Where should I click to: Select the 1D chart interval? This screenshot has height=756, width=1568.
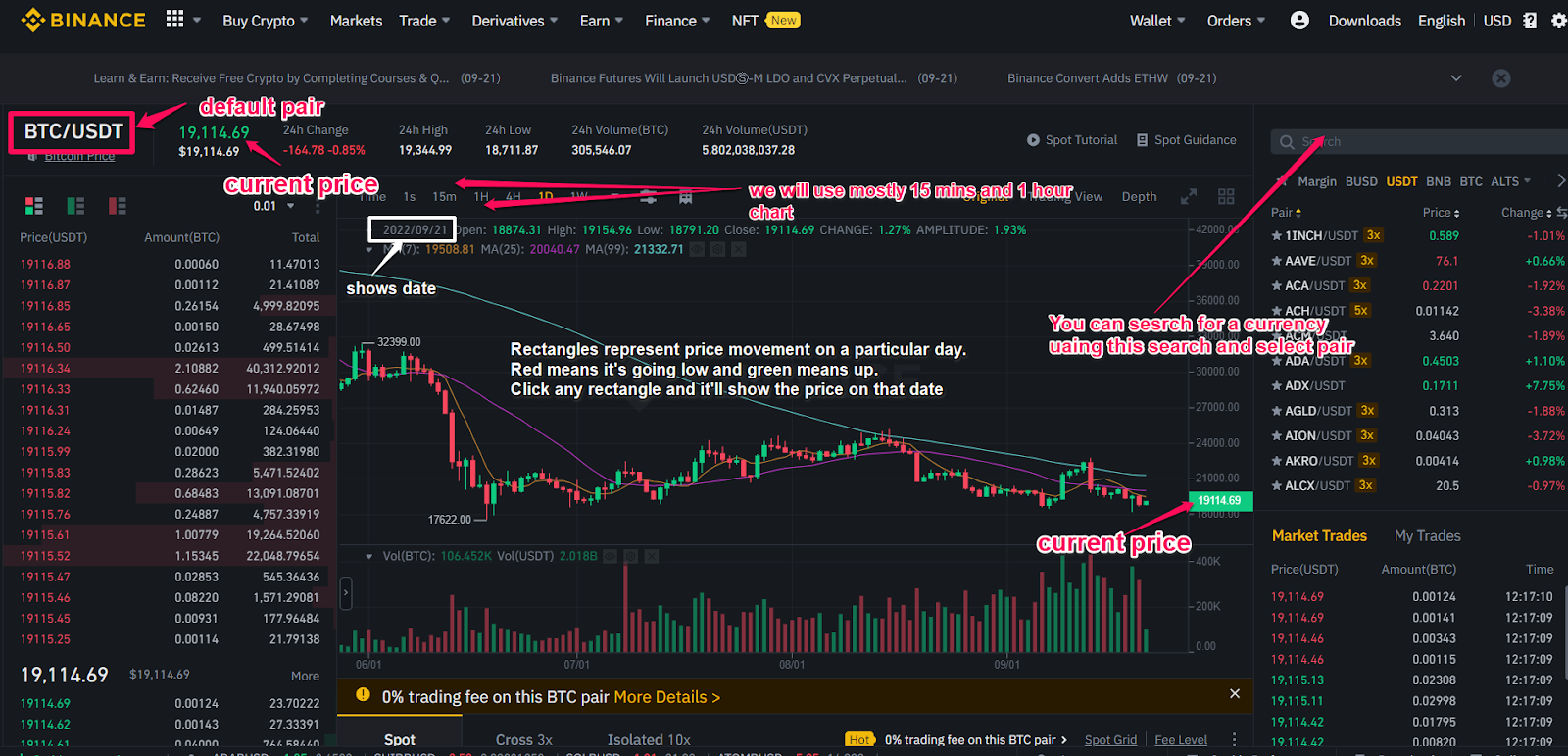[546, 197]
